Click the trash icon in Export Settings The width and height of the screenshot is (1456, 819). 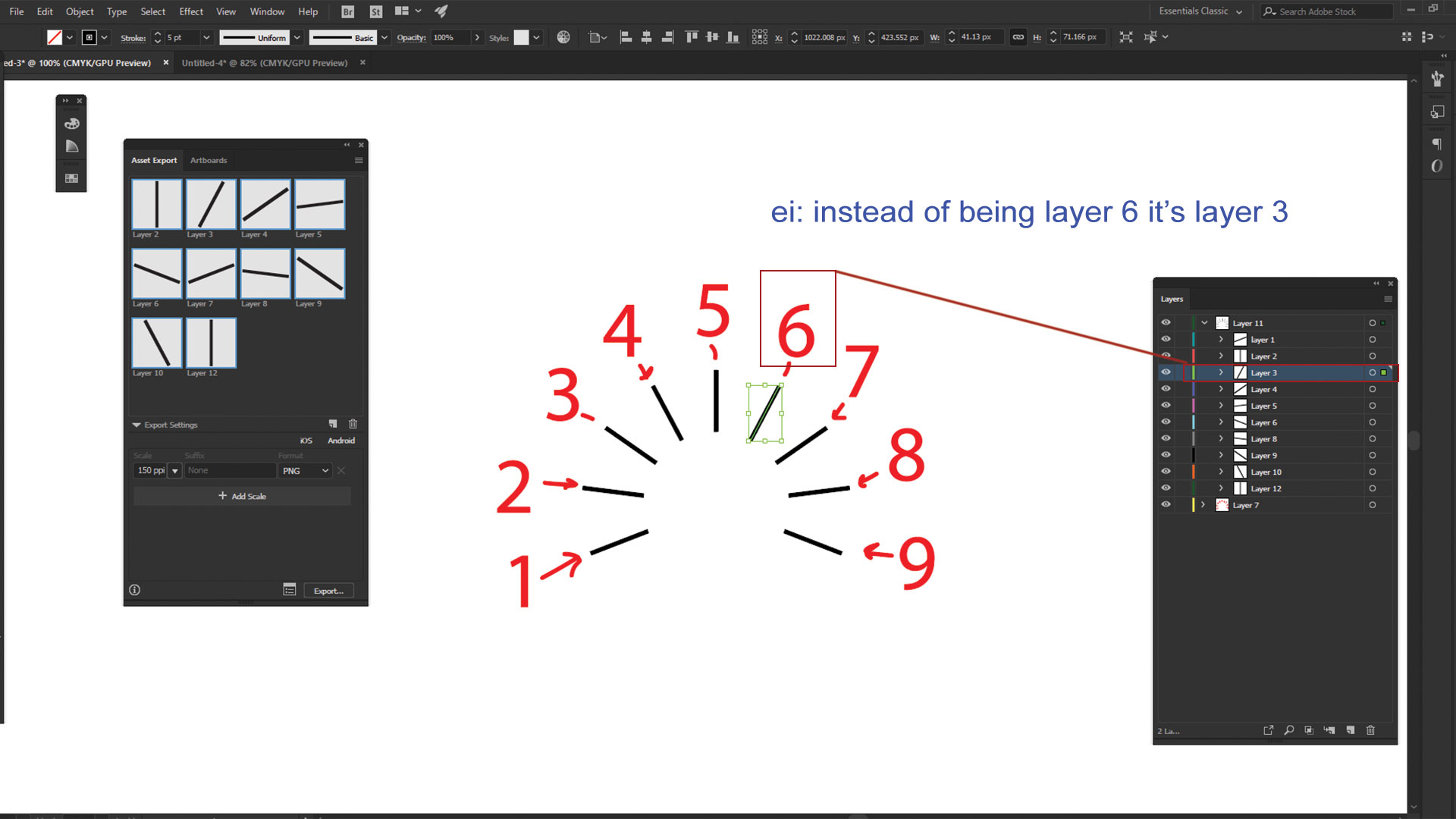tap(353, 424)
